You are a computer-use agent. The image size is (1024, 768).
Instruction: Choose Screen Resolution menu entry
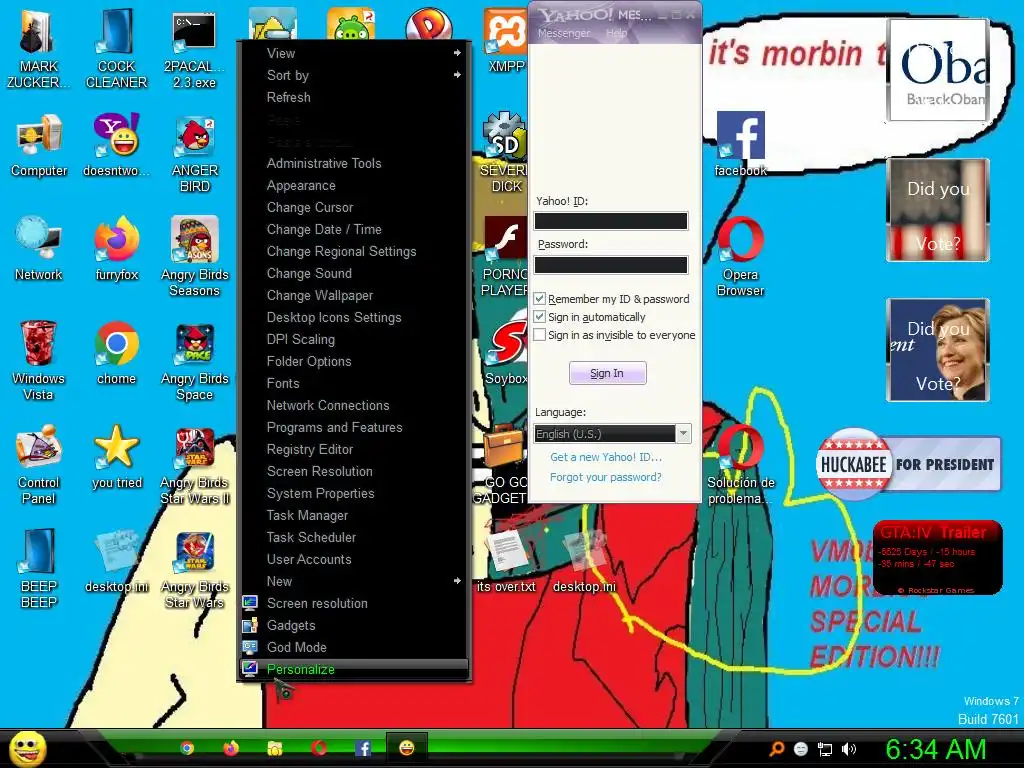click(354, 472)
